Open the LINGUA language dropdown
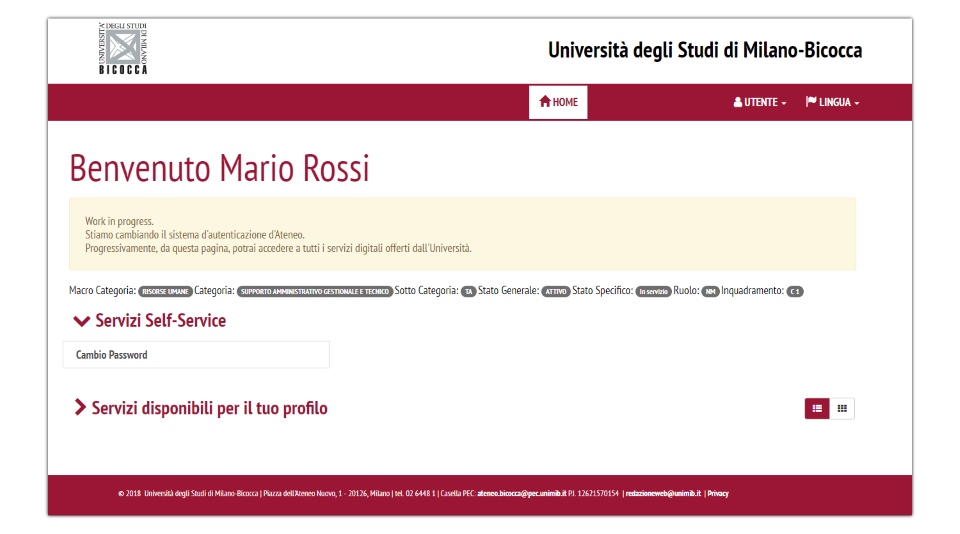The image size is (960, 534). pos(832,102)
